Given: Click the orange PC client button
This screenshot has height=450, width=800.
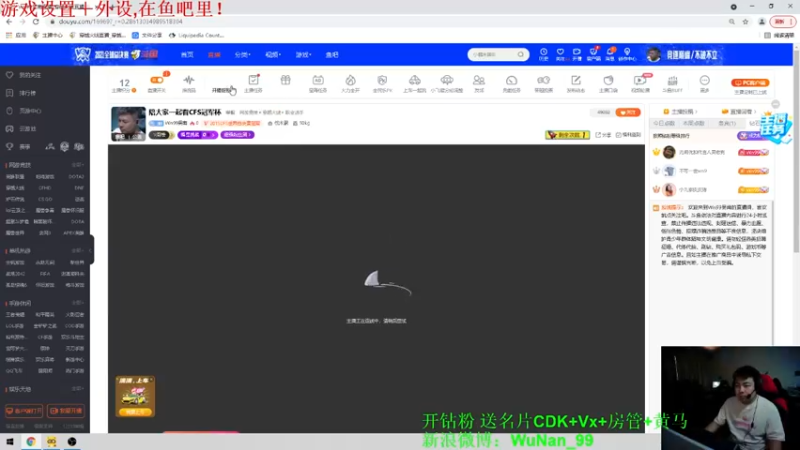Looking at the screenshot, I should click(x=750, y=83).
